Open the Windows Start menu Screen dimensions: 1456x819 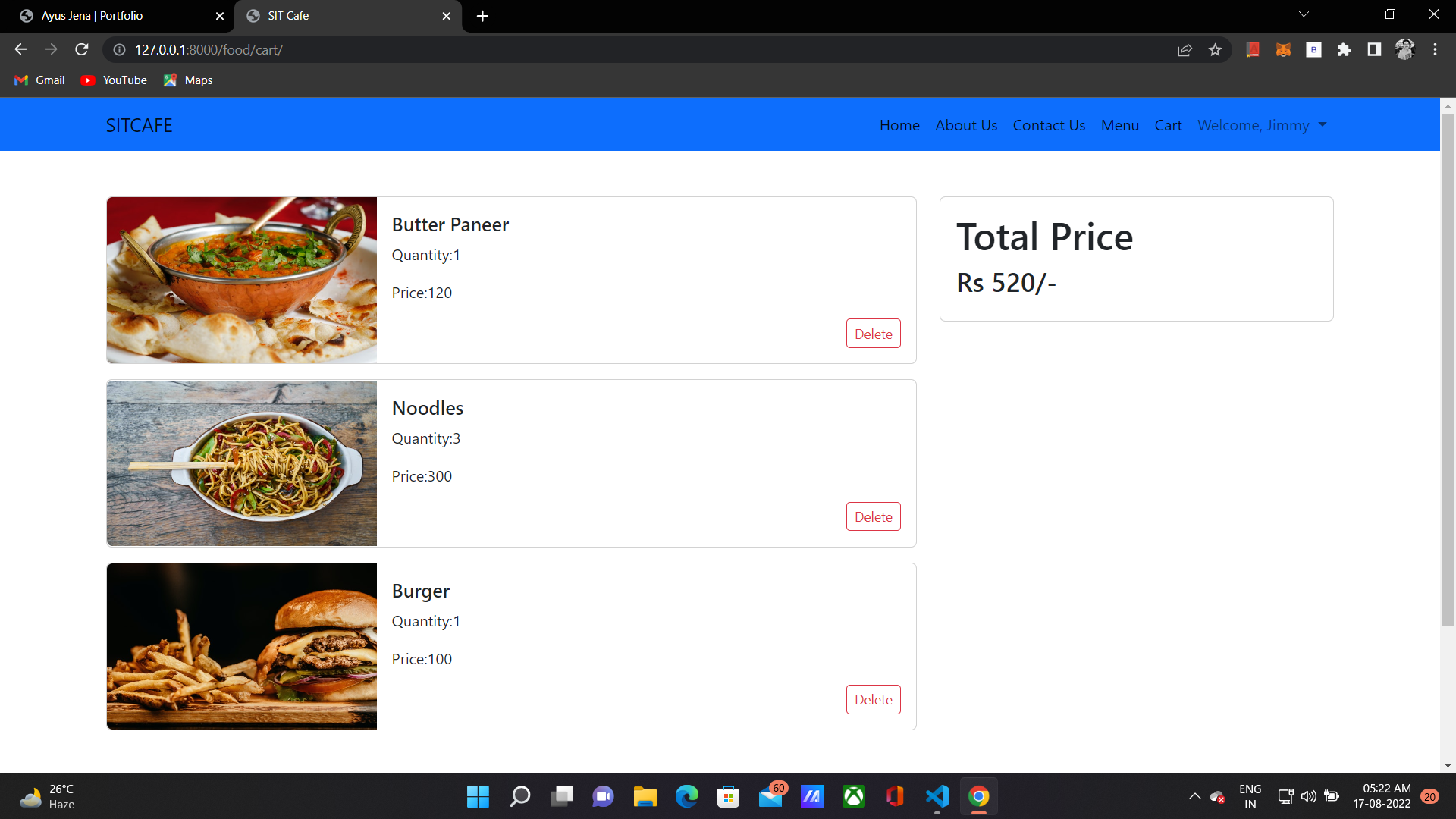[478, 797]
